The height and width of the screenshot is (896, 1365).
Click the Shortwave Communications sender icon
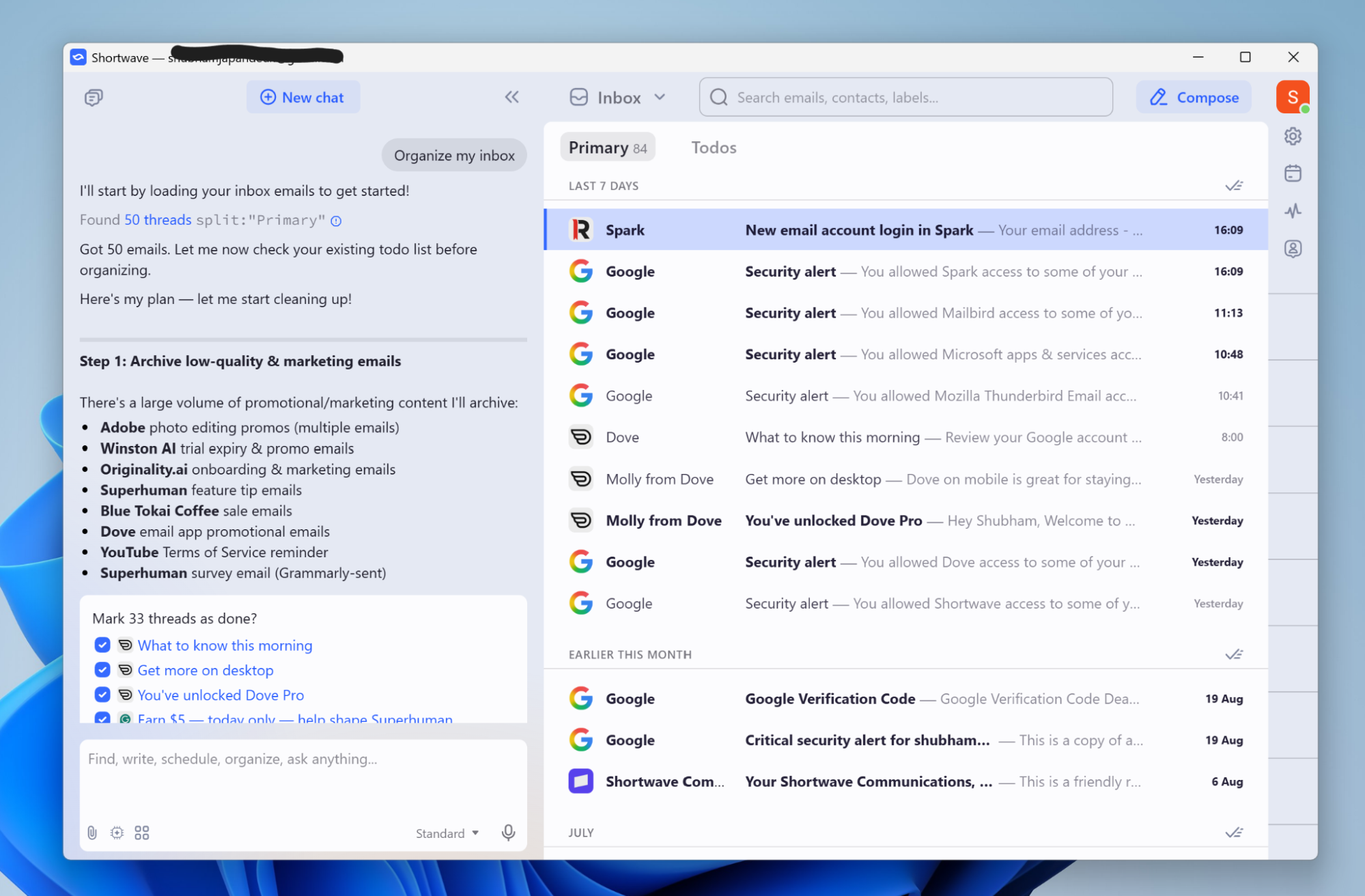point(581,781)
